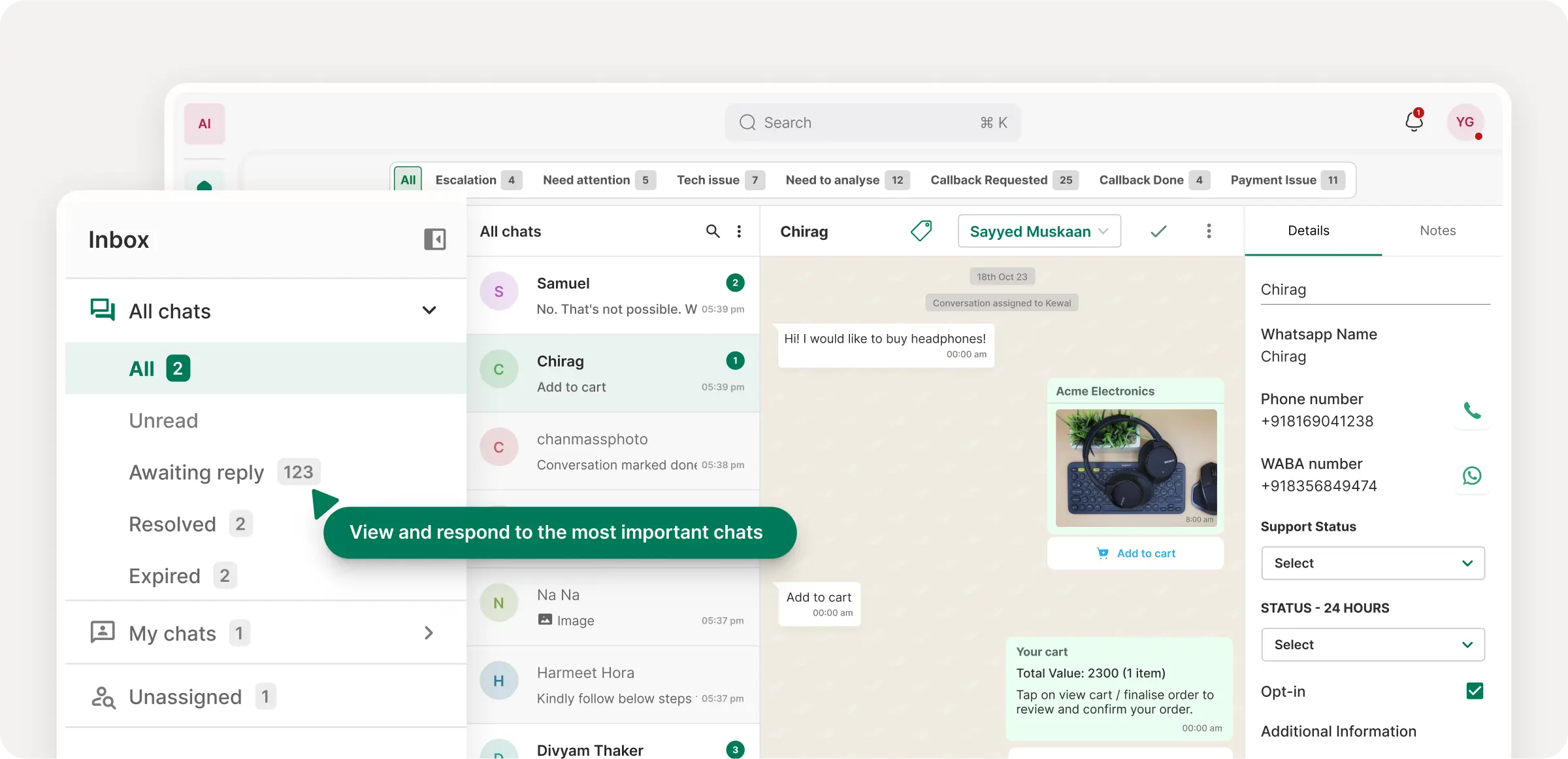Open WhatsApp via the WABA number icon
The image size is (1568, 759).
pyautogui.click(x=1473, y=475)
